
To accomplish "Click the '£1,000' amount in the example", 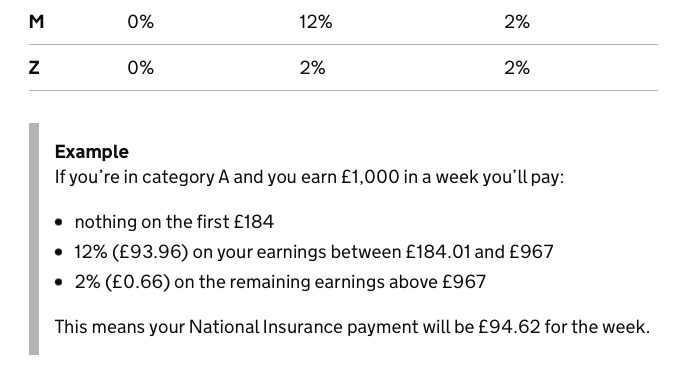I will tap(370, 177).
